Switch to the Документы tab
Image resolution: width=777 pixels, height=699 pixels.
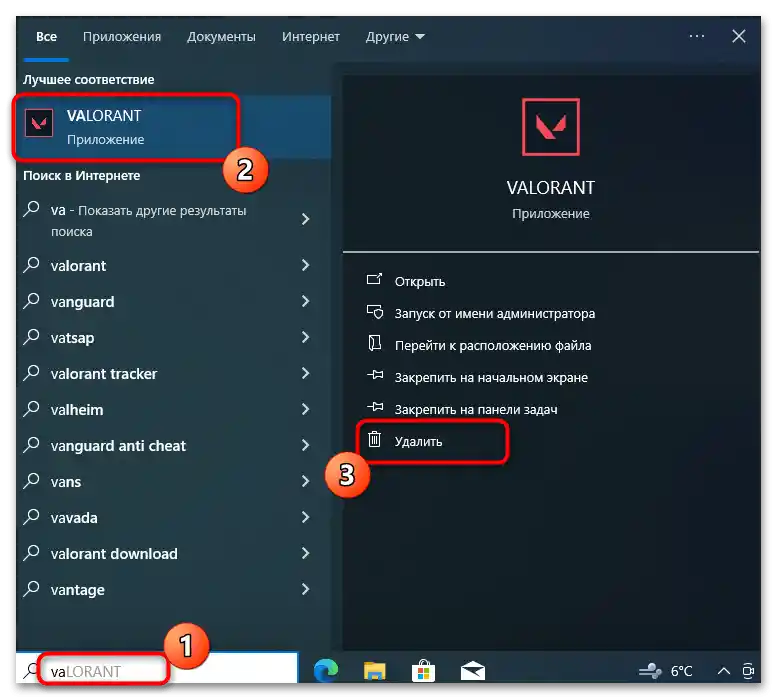pyautogui.click(x=221, y=37)
